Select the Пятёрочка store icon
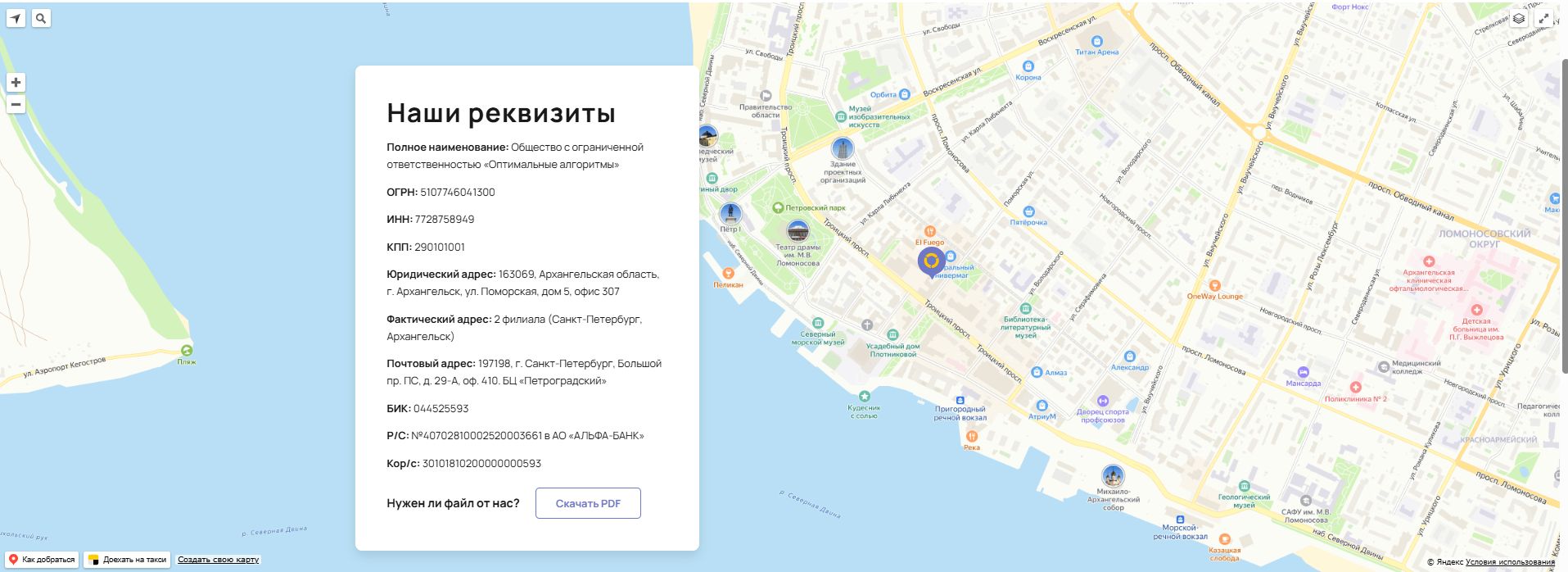 pyautogui.click(x=1029, y=211)
